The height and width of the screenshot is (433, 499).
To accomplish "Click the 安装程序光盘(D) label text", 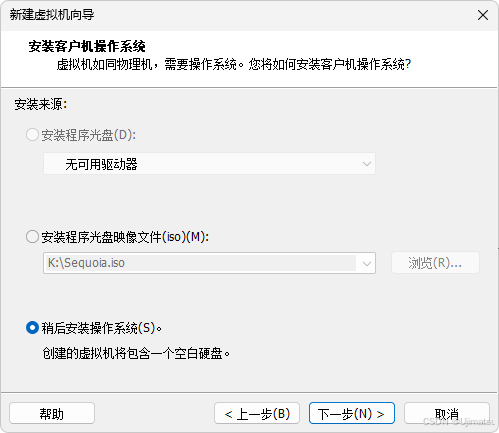I will 89,135.
